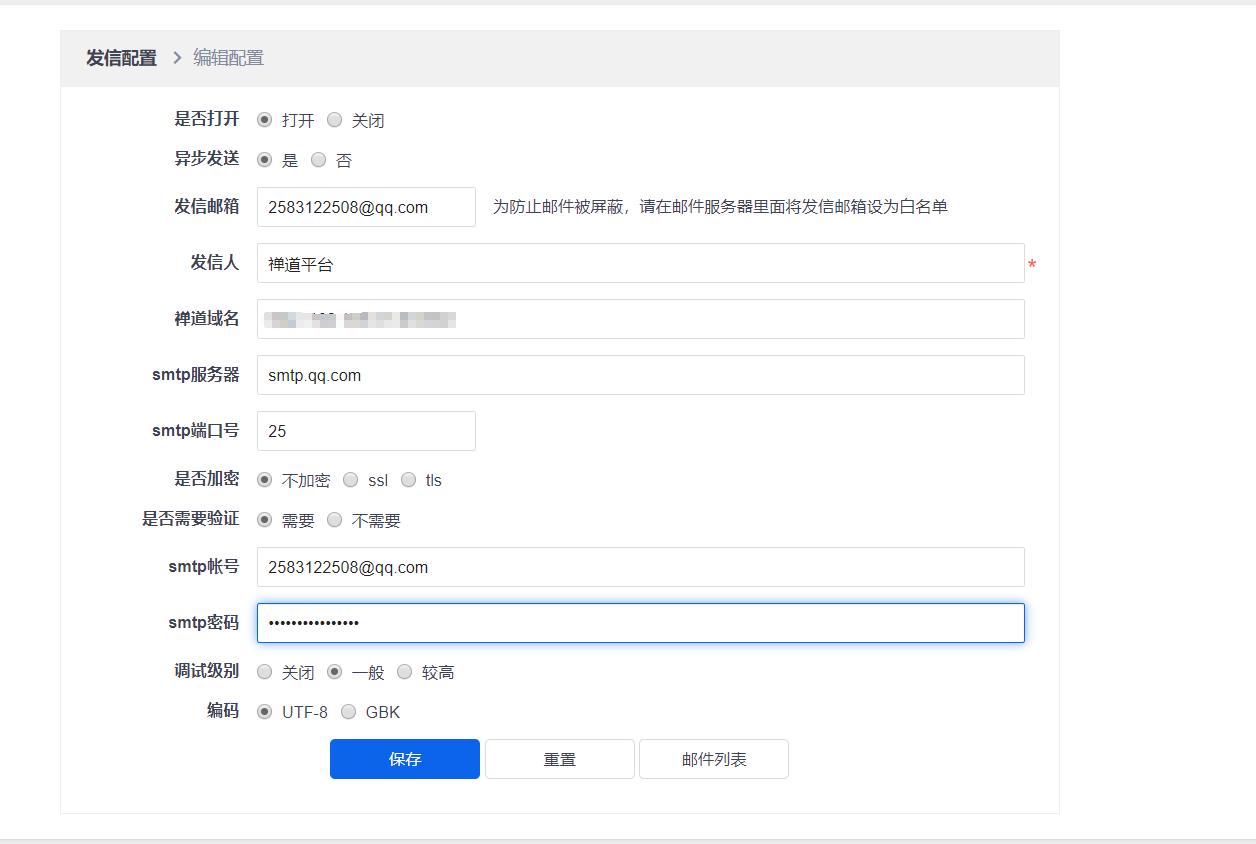This screenshot has height=844, width=1256.
Task: Click the 发信邮箱 input field
Action: click(x=366, y=207)
